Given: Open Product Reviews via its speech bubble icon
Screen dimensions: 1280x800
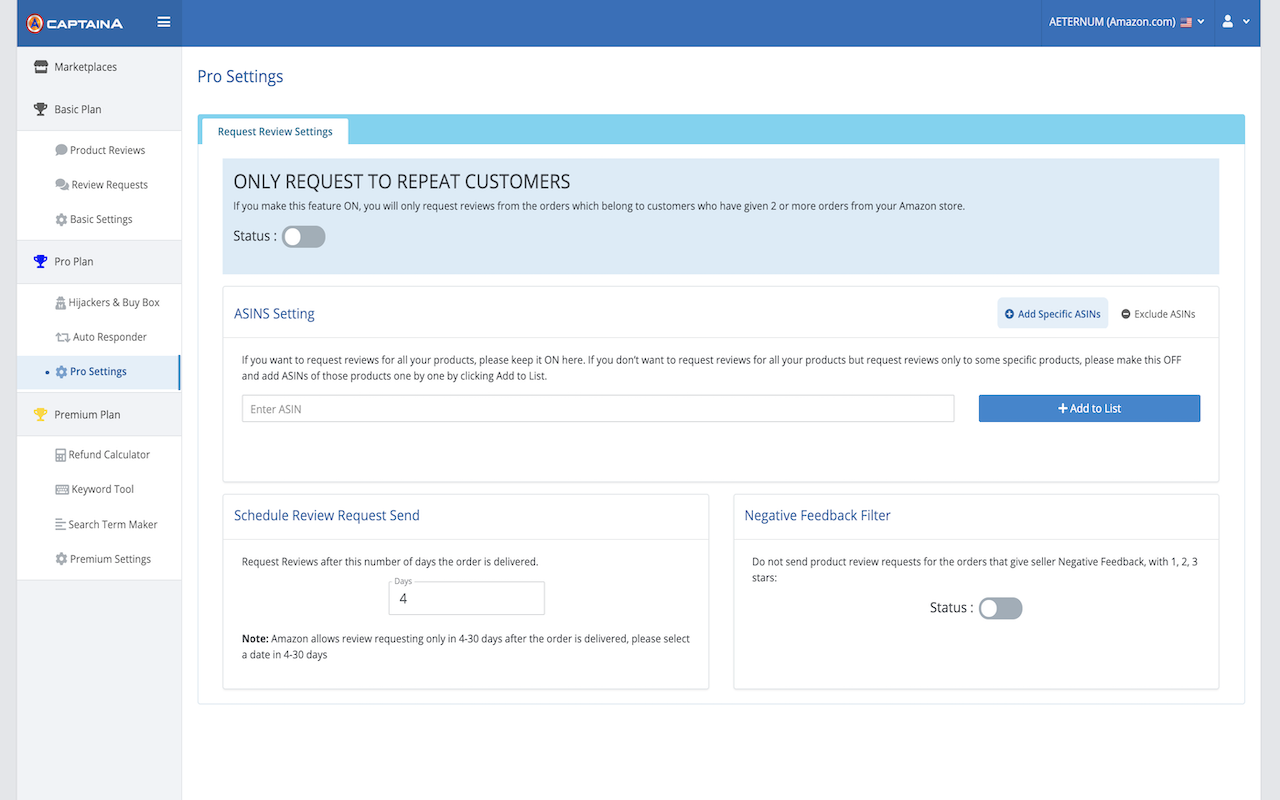Looking at the screenshot, I should click(x=63, y=149).
